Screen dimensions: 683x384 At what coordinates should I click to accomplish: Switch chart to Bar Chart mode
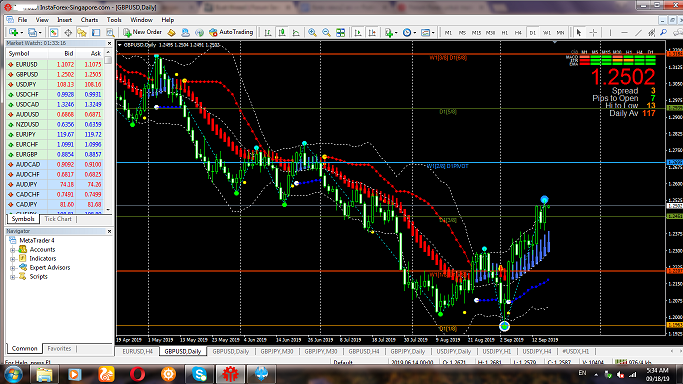(x=268, y=33)
